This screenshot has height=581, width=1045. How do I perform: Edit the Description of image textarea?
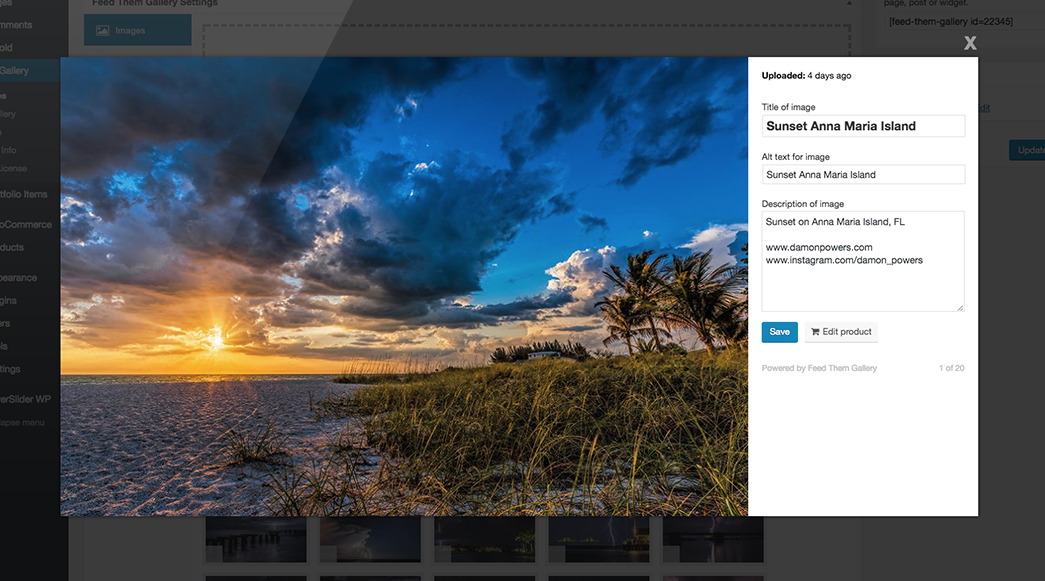tap(863, 261)
